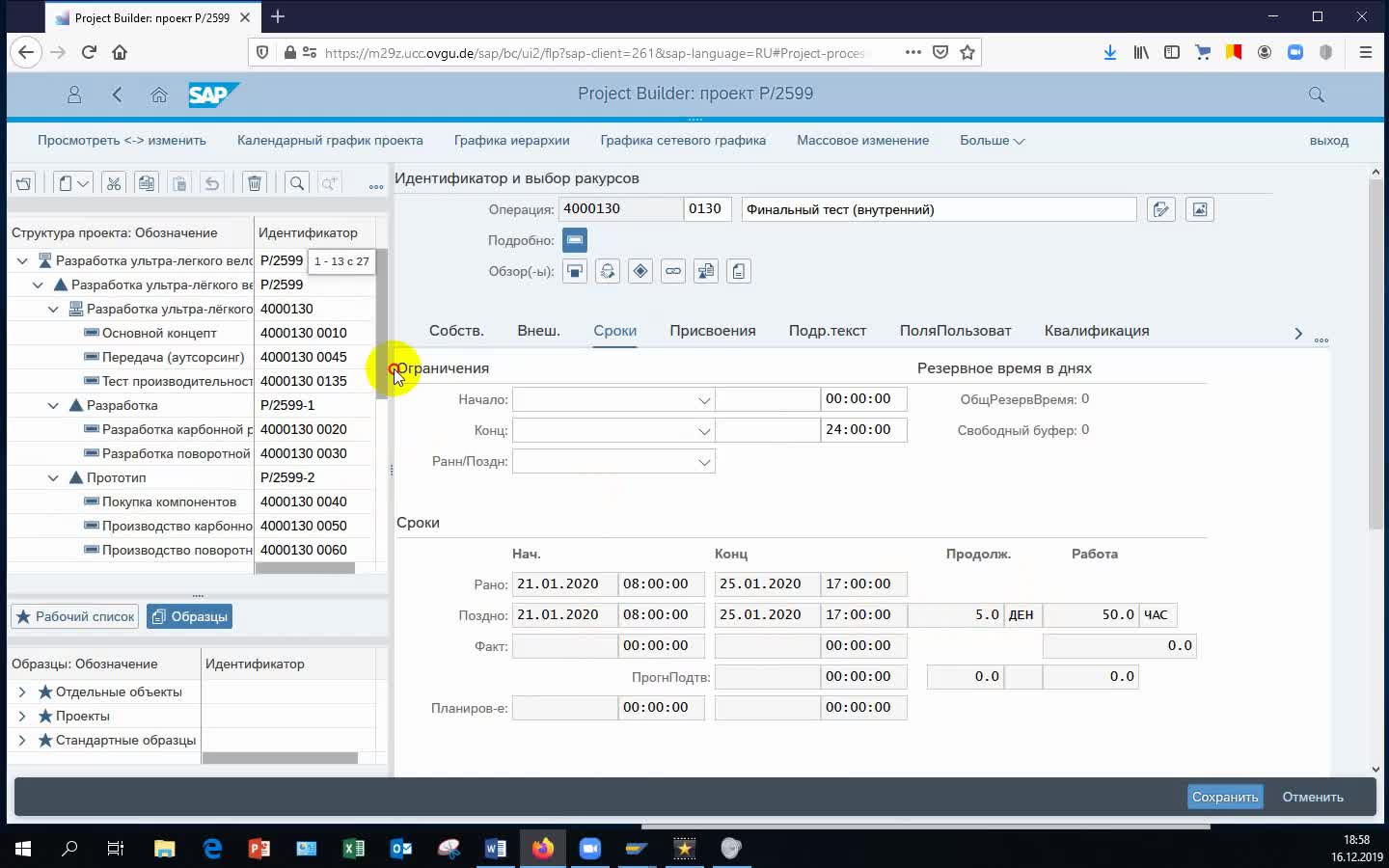
Task: Click the SAP user profile icon
Action: coord(74,95)
